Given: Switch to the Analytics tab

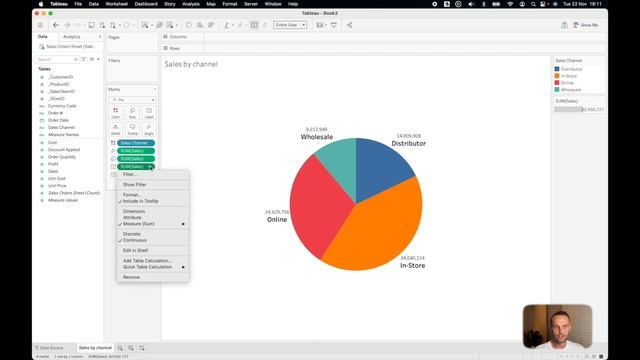Looking at the screenshot, I should pyautogui.click(x=72, y=37).
